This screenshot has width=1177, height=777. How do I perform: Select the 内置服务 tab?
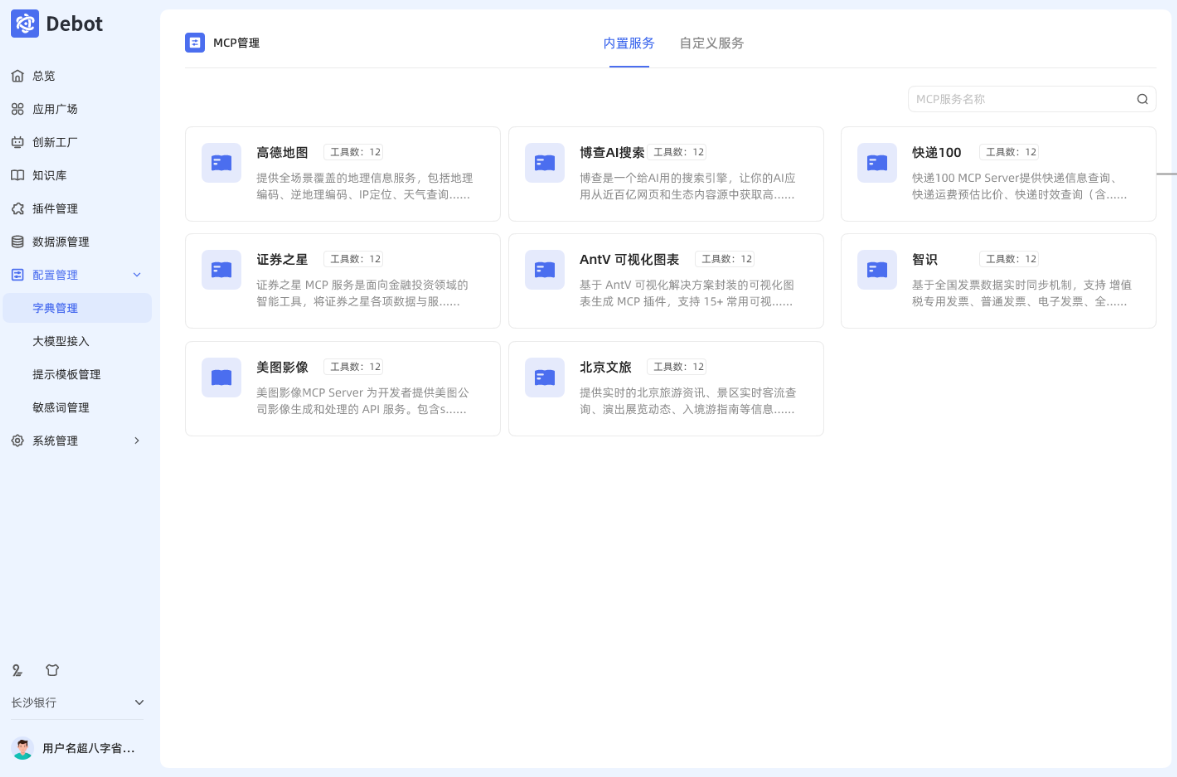click(629, 43)
